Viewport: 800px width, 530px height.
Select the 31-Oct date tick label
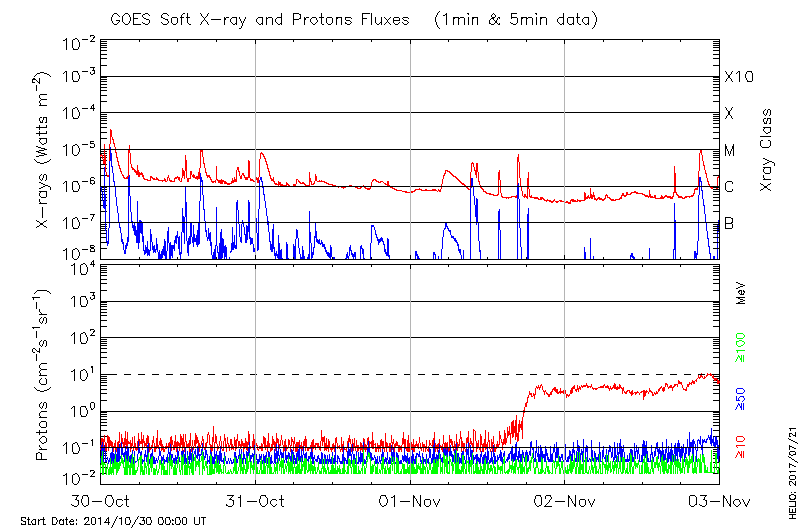coord(256,499)
